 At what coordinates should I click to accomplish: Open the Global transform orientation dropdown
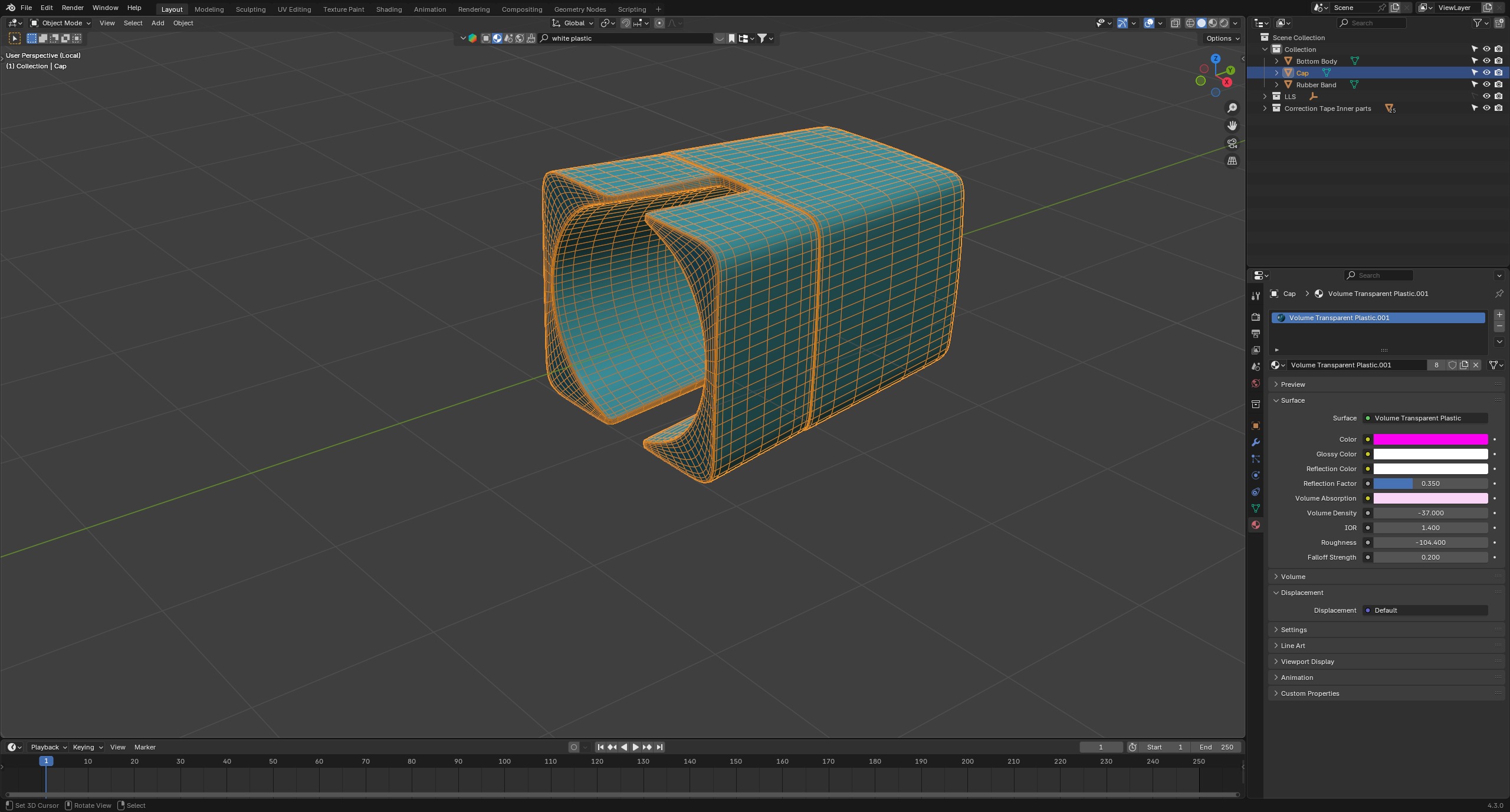pos(573,23)
